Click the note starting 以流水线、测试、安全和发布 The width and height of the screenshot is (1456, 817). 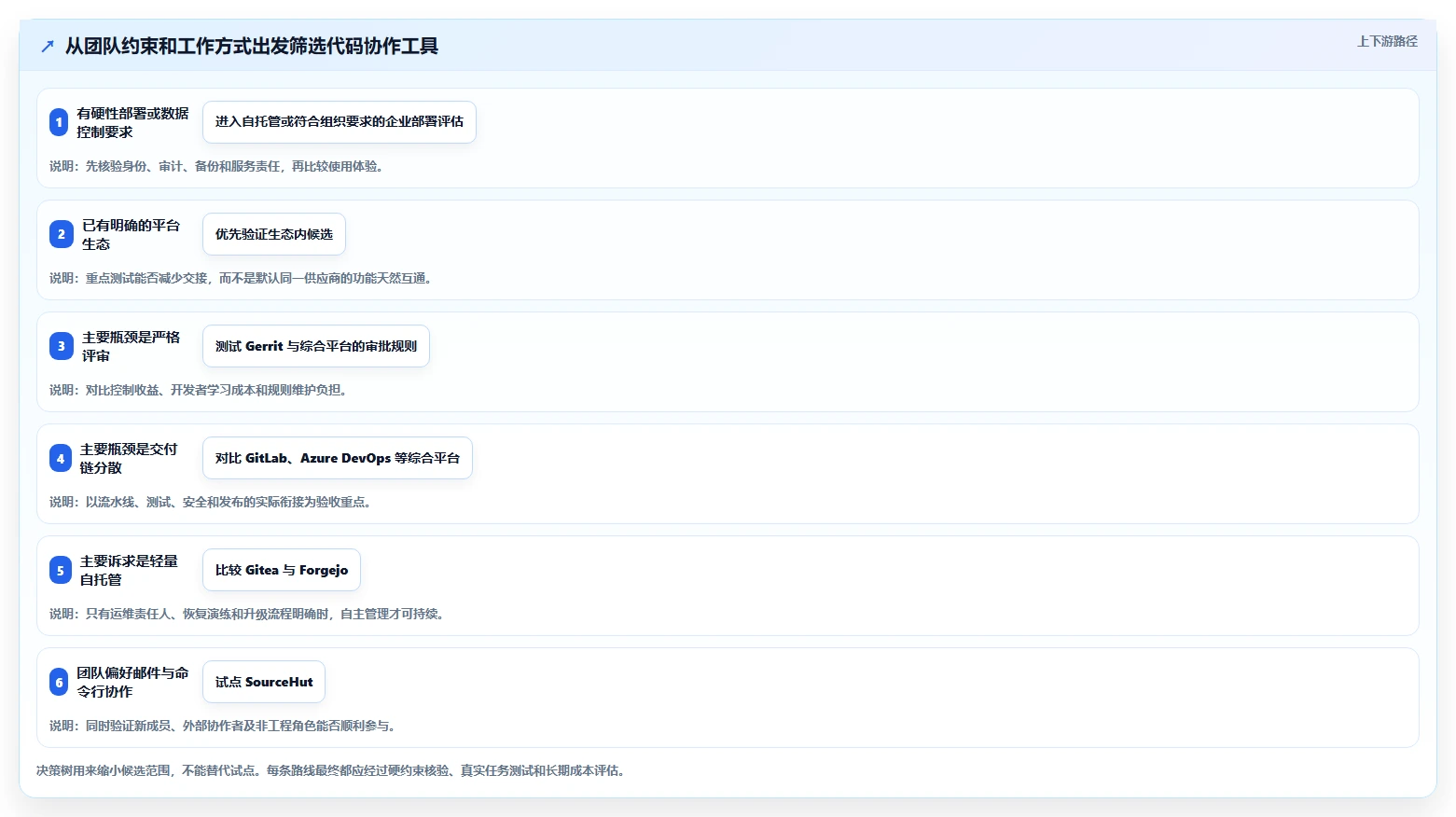click(211, 502)
